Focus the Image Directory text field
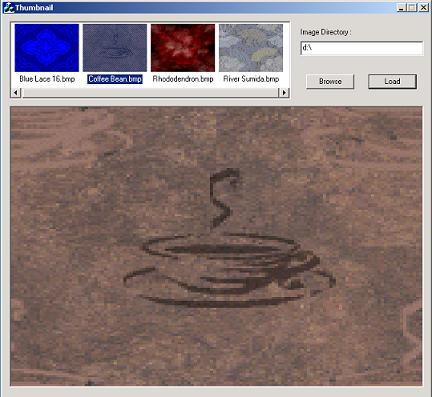The height and width of the screenshot is (397, 432). click(362, 48)
